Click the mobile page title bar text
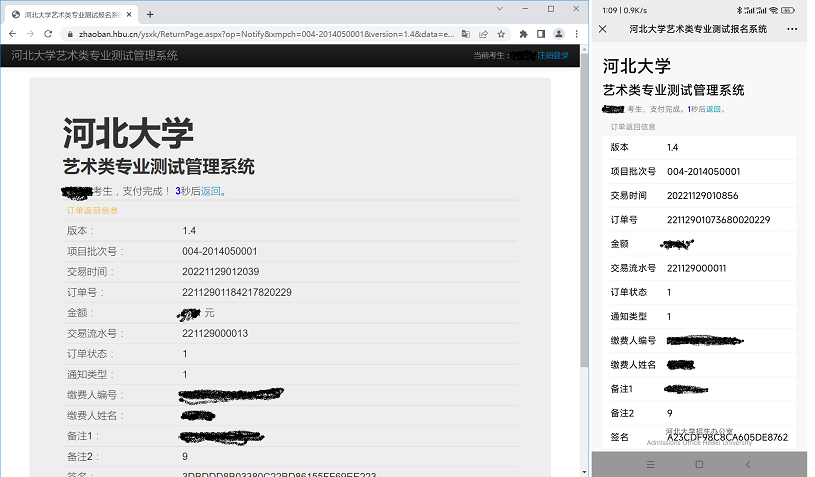815x477 pixels. click(x=698, y=29)
